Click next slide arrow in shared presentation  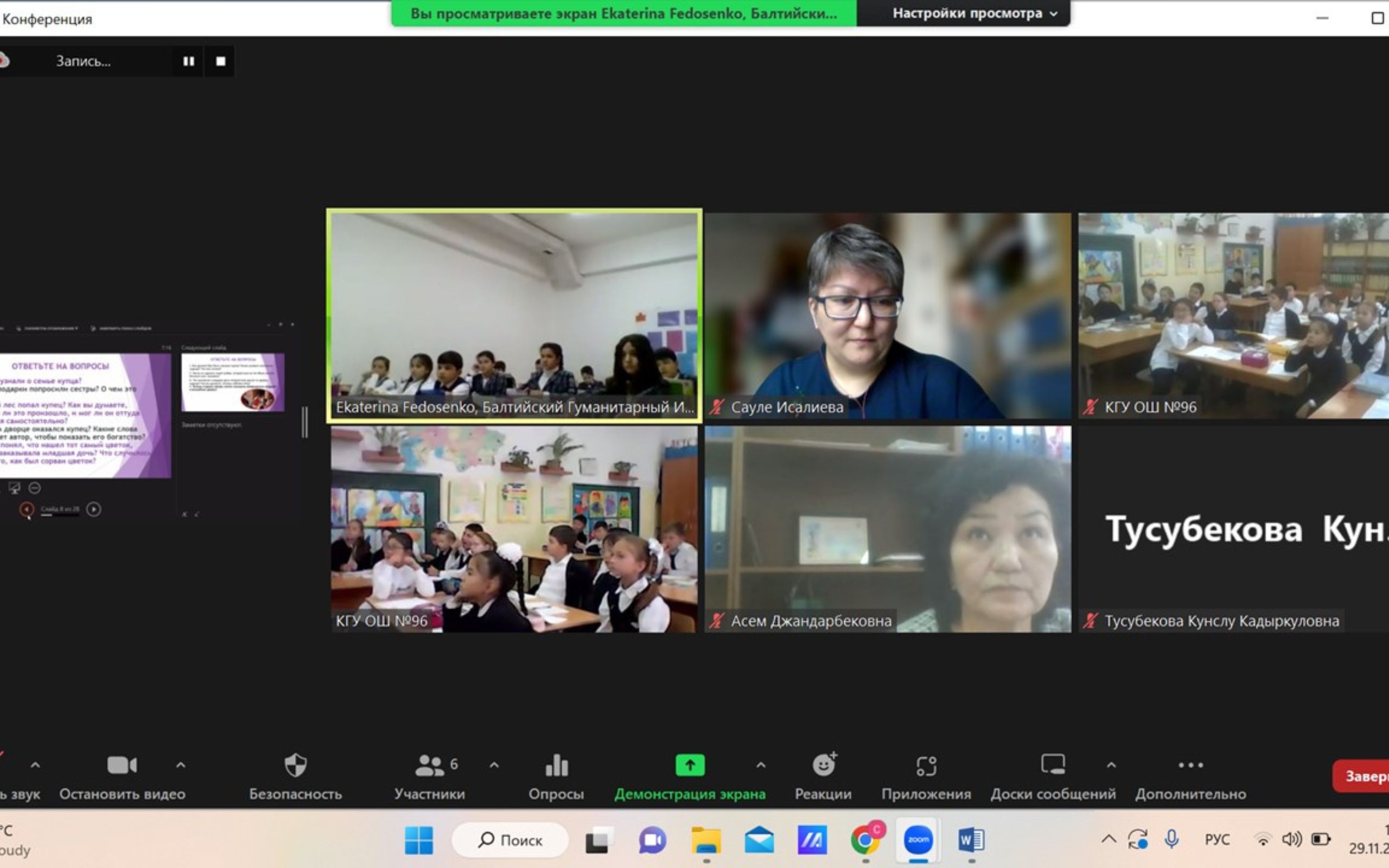93,509
